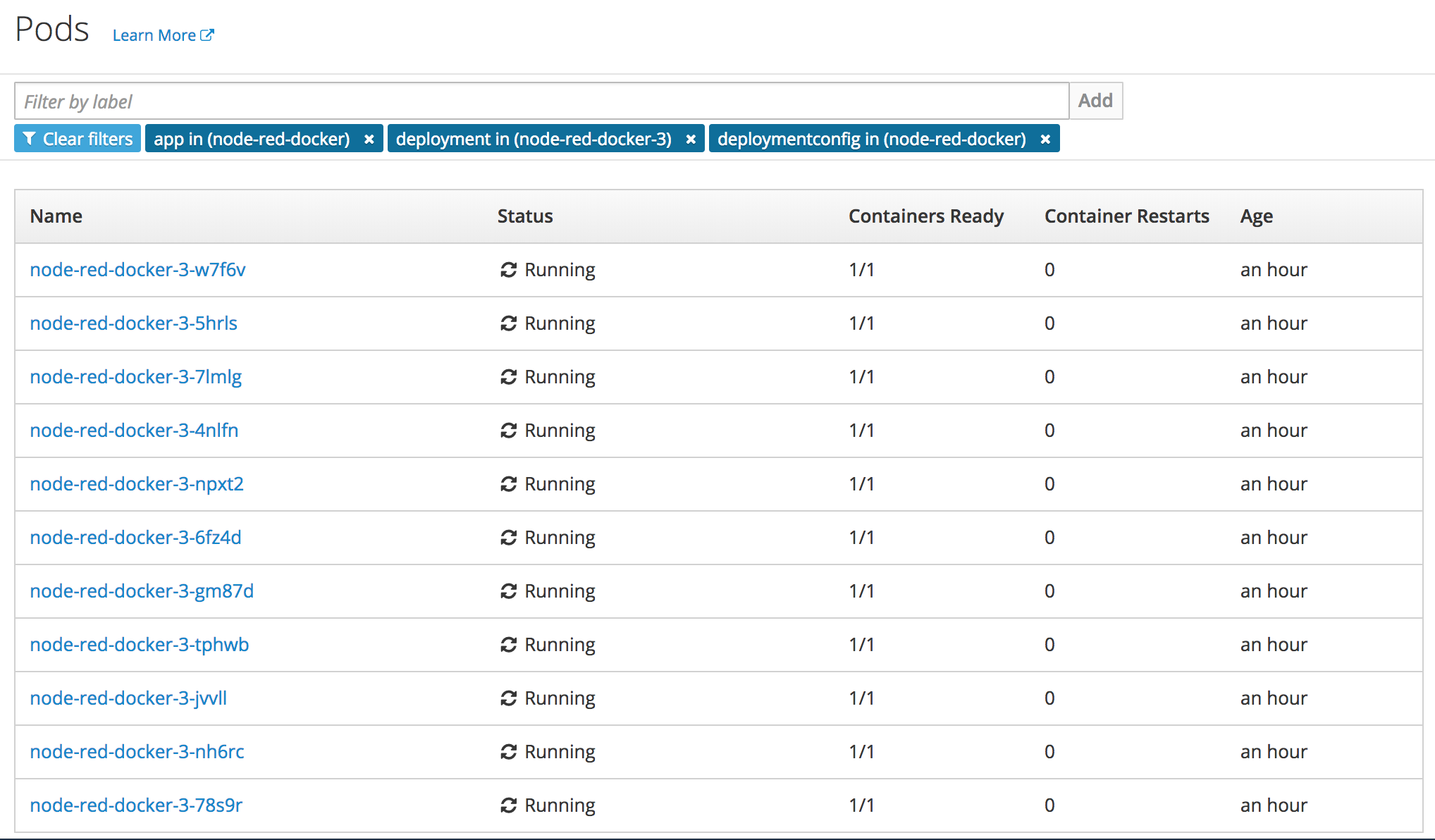Remove the deploymentconfig node-red-docker filter
Viewport: 1435px width, 840px height.
(1045, 140)
